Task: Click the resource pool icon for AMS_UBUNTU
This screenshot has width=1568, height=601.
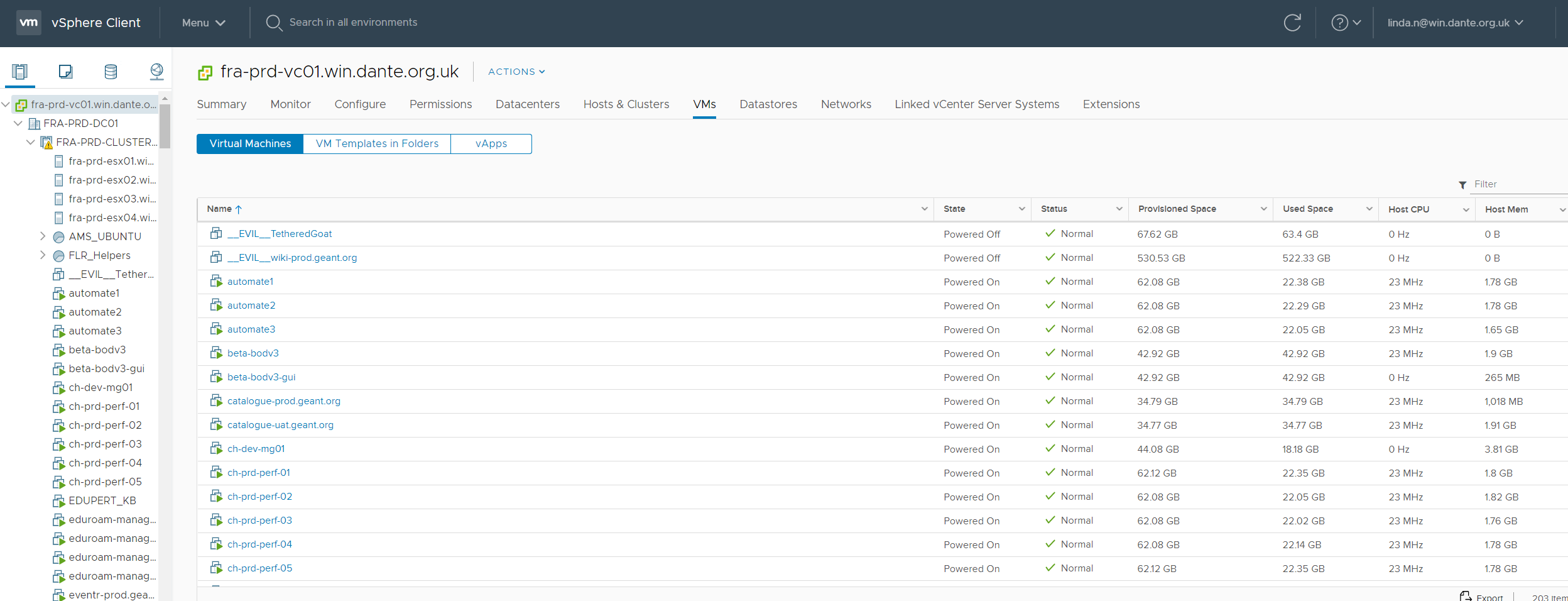Action: [x=59, y=237]
